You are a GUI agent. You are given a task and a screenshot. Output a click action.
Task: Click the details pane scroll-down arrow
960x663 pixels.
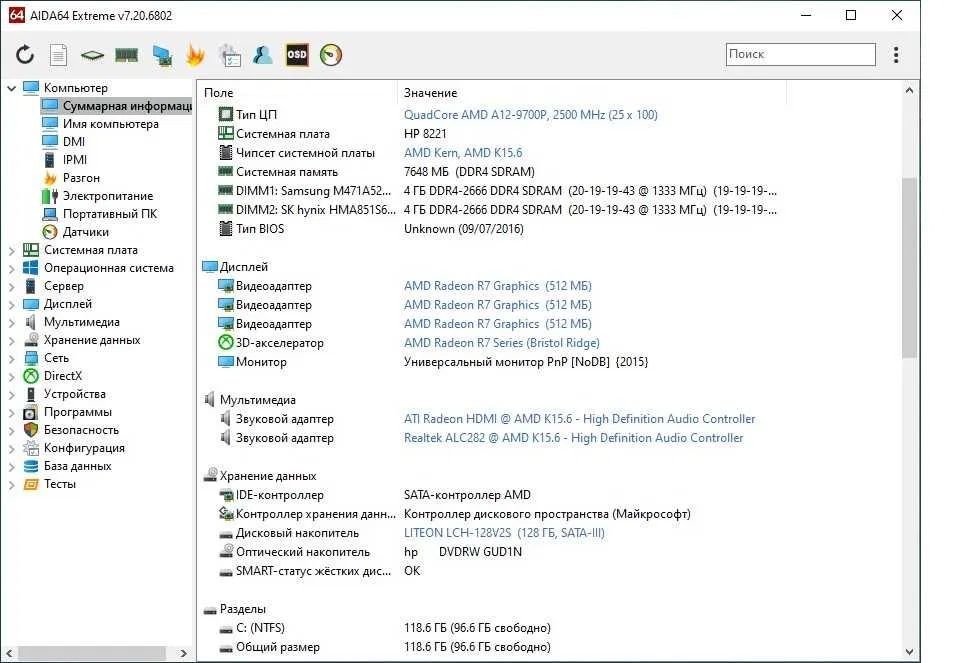pos(909,652)
